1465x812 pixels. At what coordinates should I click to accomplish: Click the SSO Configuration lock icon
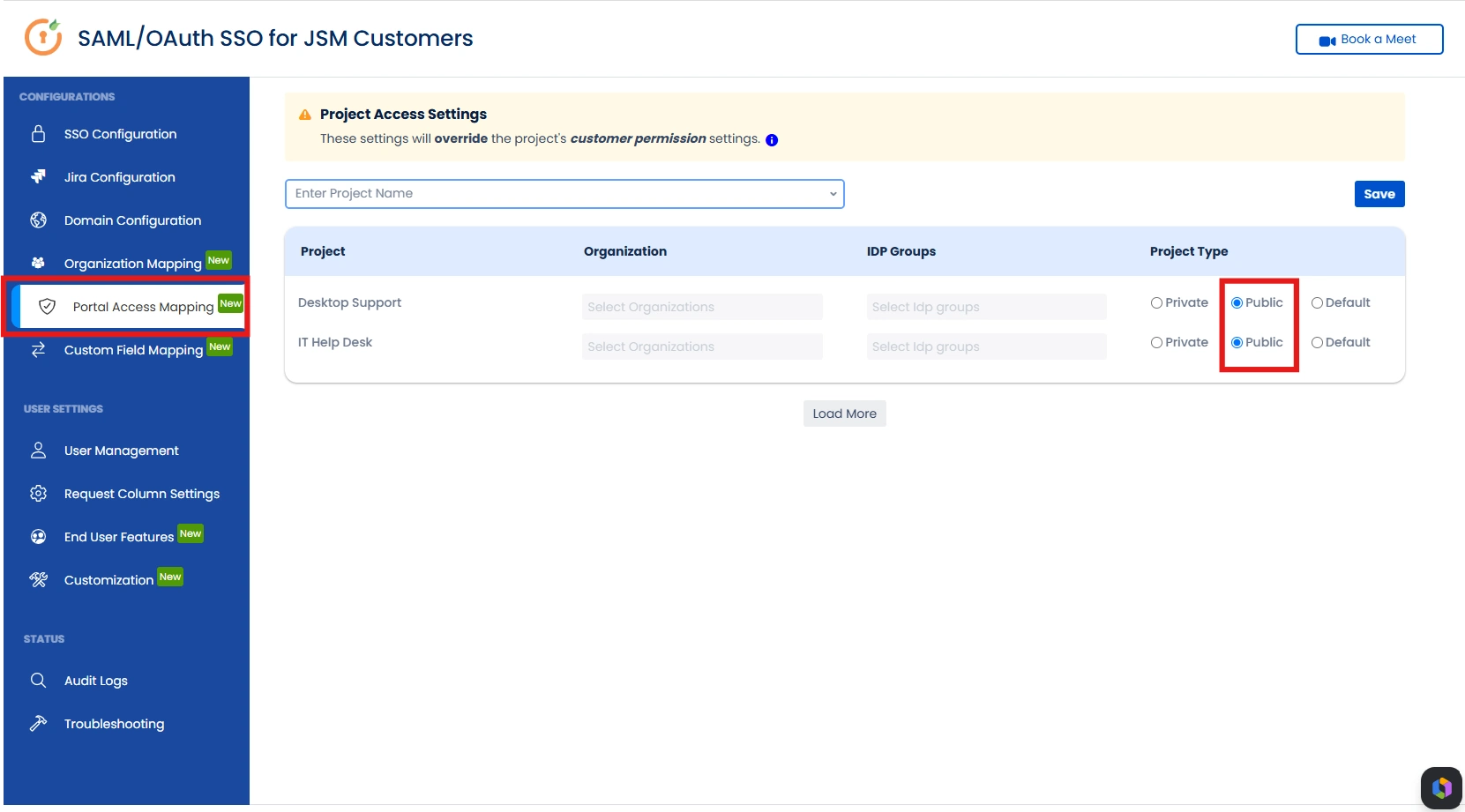coord(38,134)
